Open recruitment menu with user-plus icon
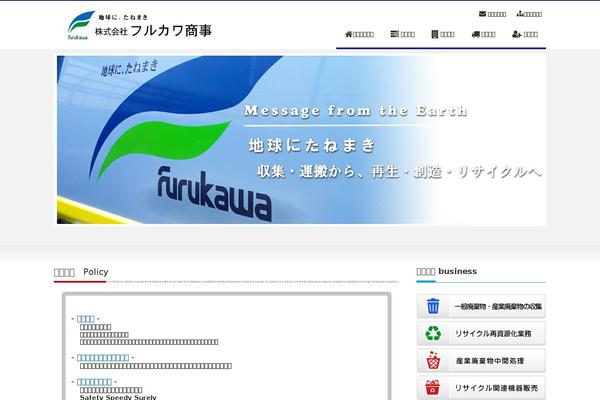This screenshot has height=400, width=600. pyautogui.click(x=525, y=34)
